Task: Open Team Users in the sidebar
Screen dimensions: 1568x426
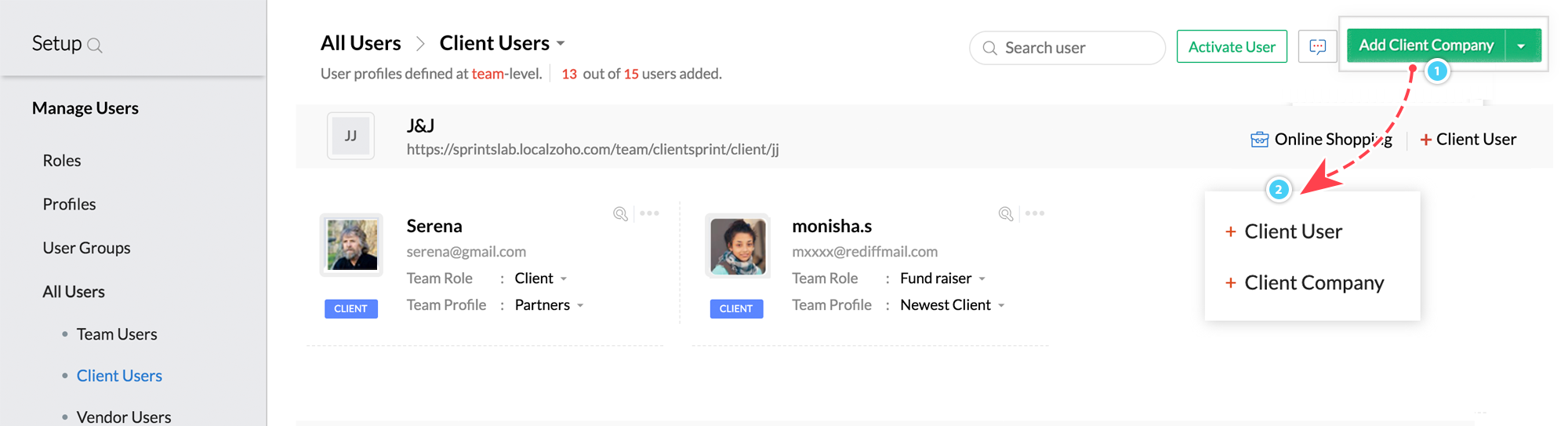Action: pos(117,334)
